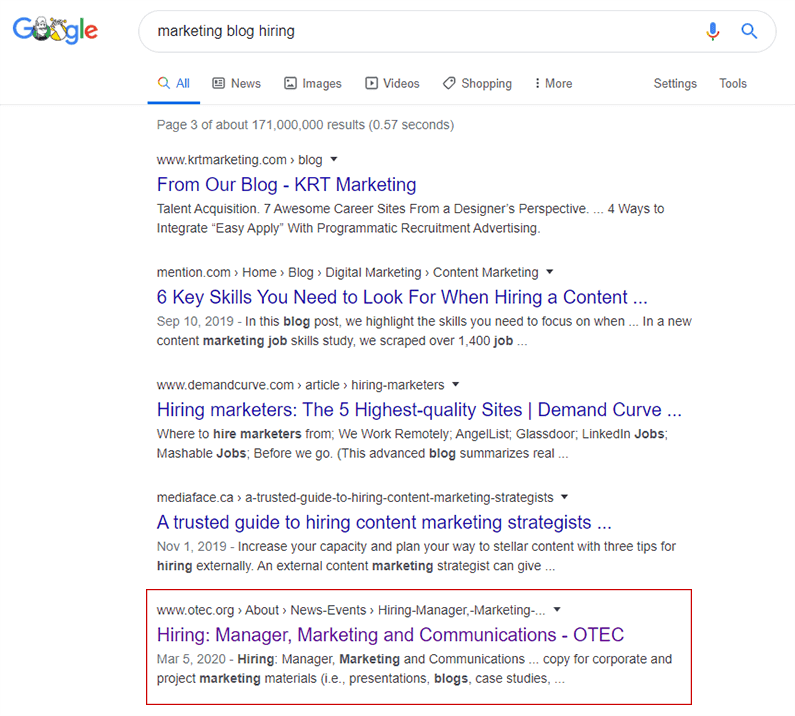Click the 'Mar 5, 2020' snippet date
The image size is (795, 716).
(x=191, y=659)
